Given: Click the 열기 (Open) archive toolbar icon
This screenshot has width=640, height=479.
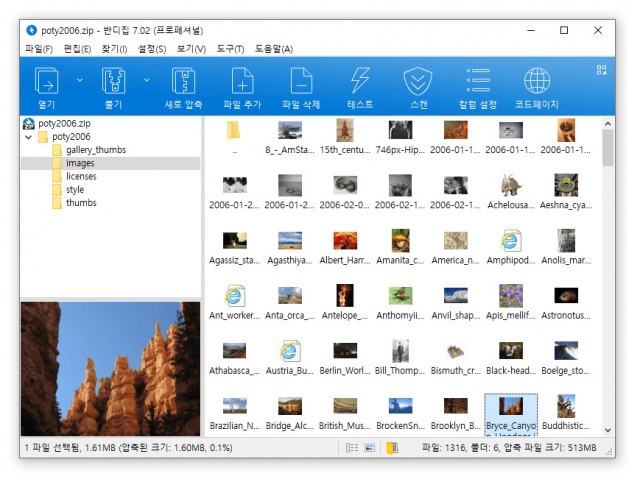Looking at the screenshot, I should [47, 81].
